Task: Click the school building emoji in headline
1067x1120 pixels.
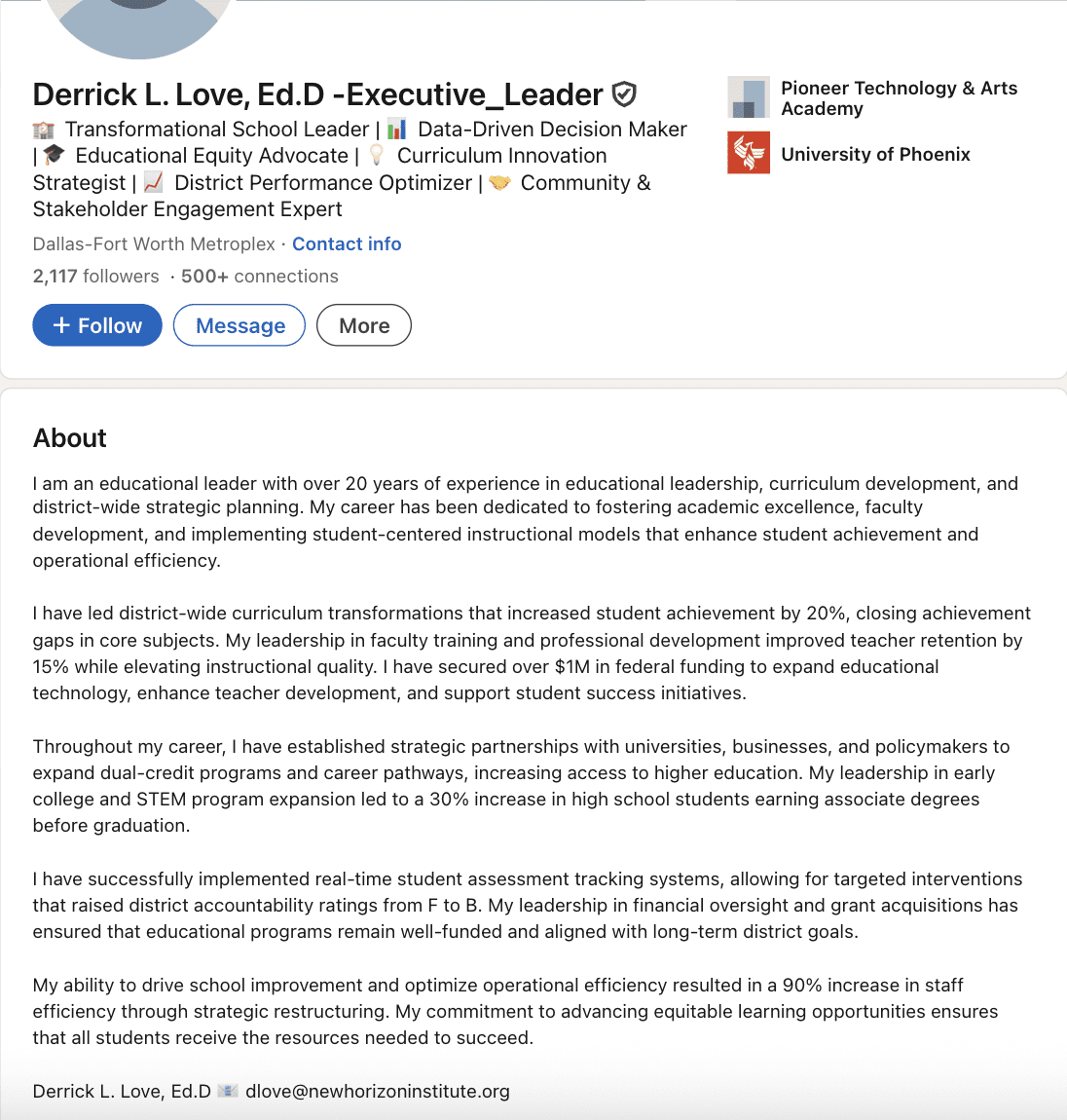Action: pyautogui.click(x=44, y=130)
